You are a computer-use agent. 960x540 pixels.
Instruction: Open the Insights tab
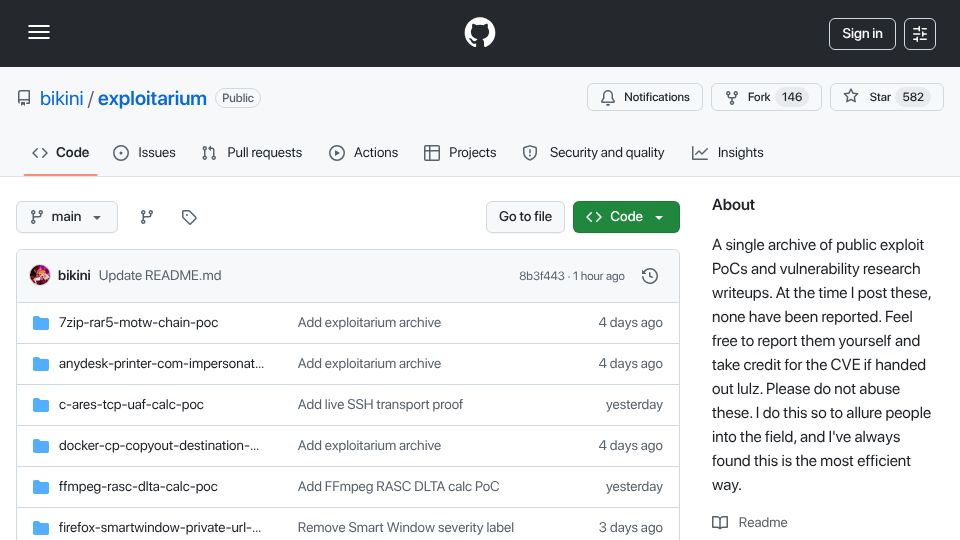pyautogui.click(x=727, y=152)
